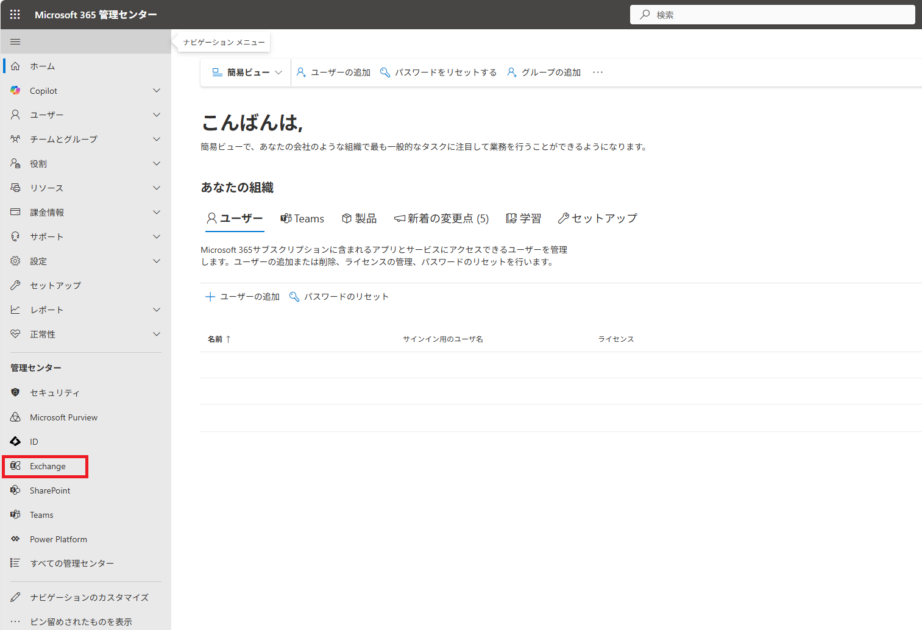Expand the サポート chevron
This screenshot has width=922, height=630.
(x=156, y=236)
